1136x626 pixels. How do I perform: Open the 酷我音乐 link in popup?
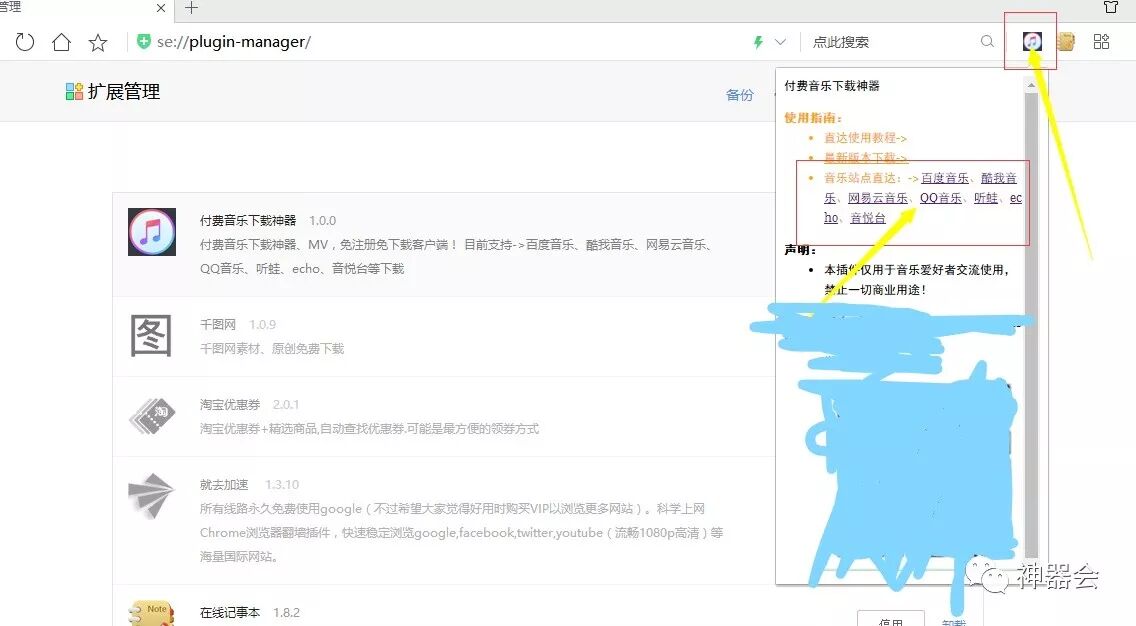[998, 178]
